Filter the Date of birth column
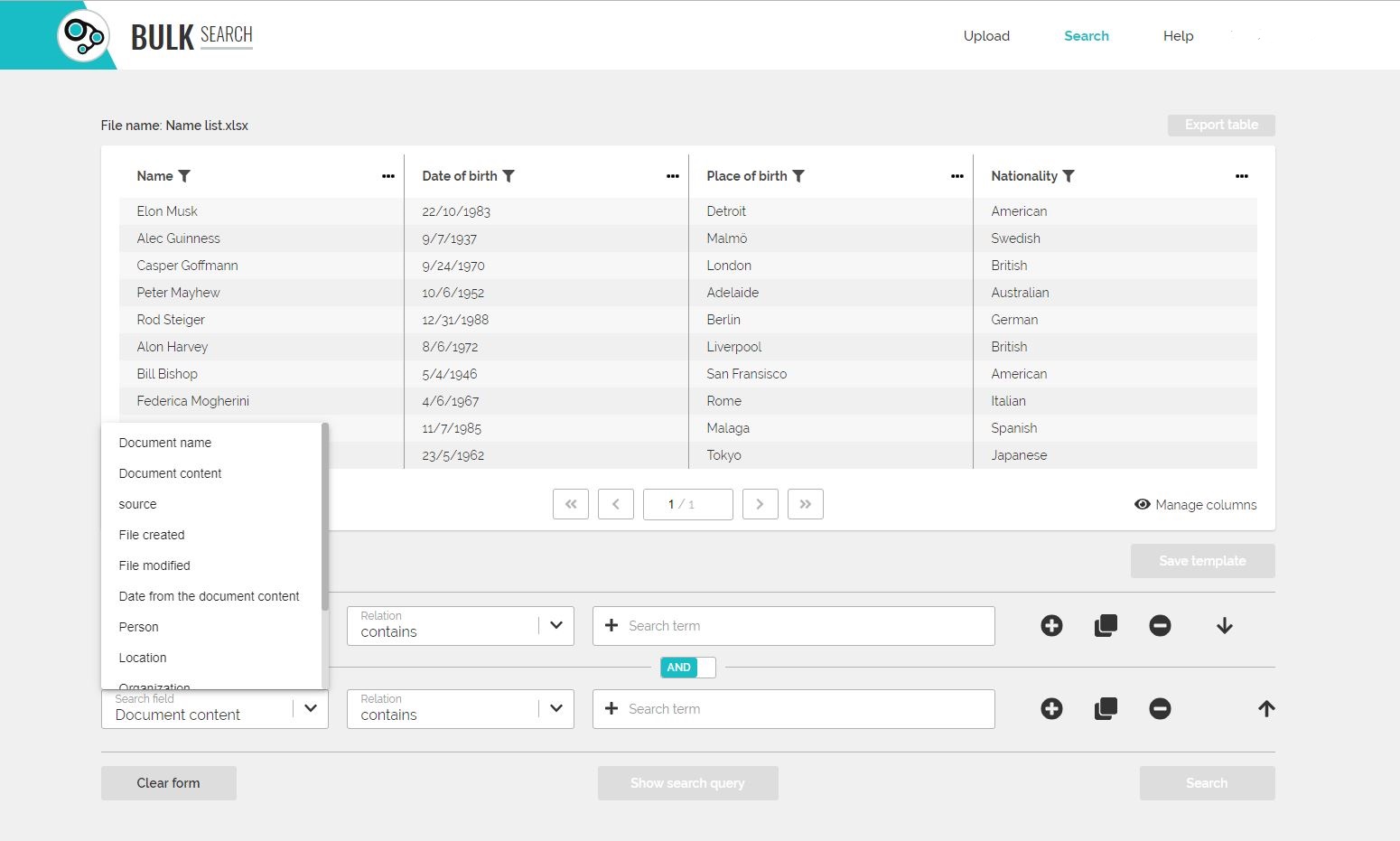 click(509, 176)
